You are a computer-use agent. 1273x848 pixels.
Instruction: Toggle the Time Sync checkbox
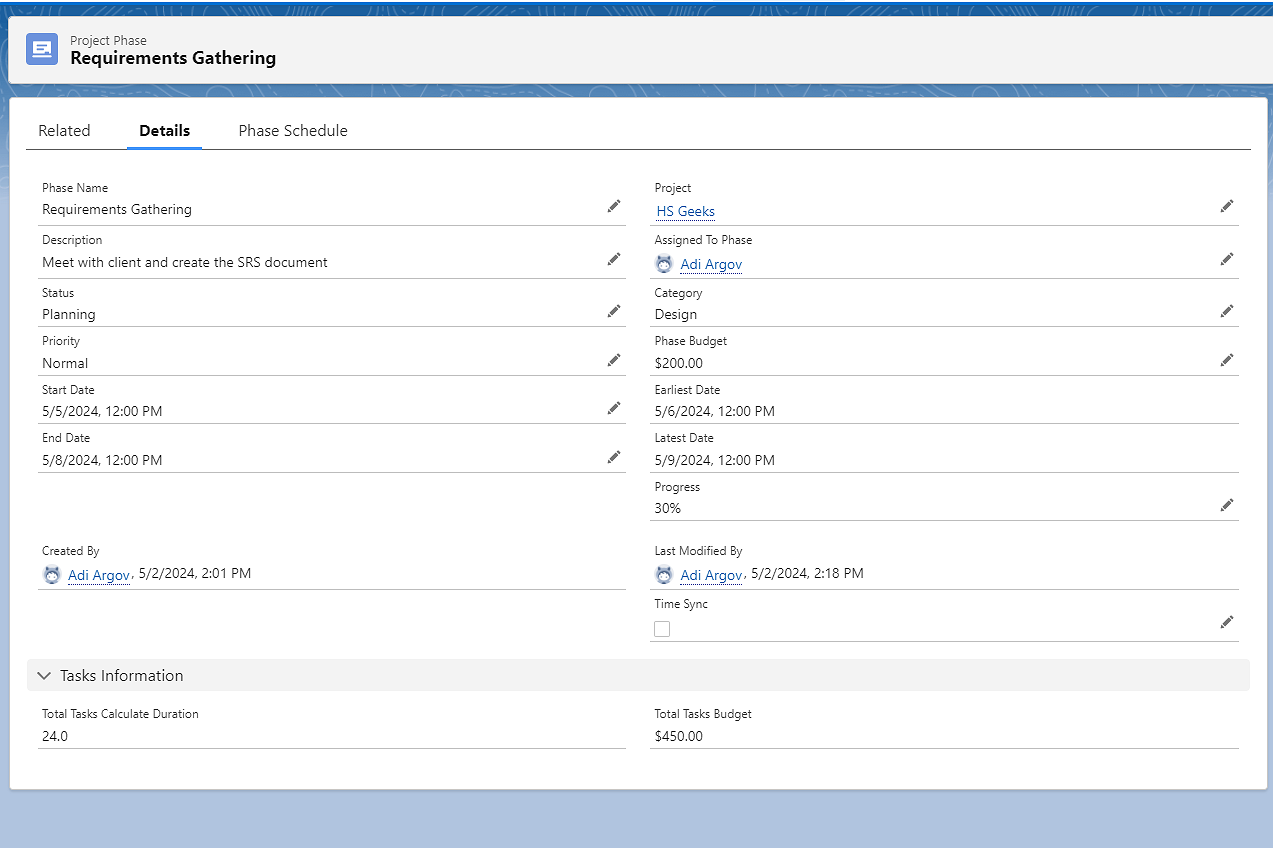pyautogui.click(x=662, y=629)
